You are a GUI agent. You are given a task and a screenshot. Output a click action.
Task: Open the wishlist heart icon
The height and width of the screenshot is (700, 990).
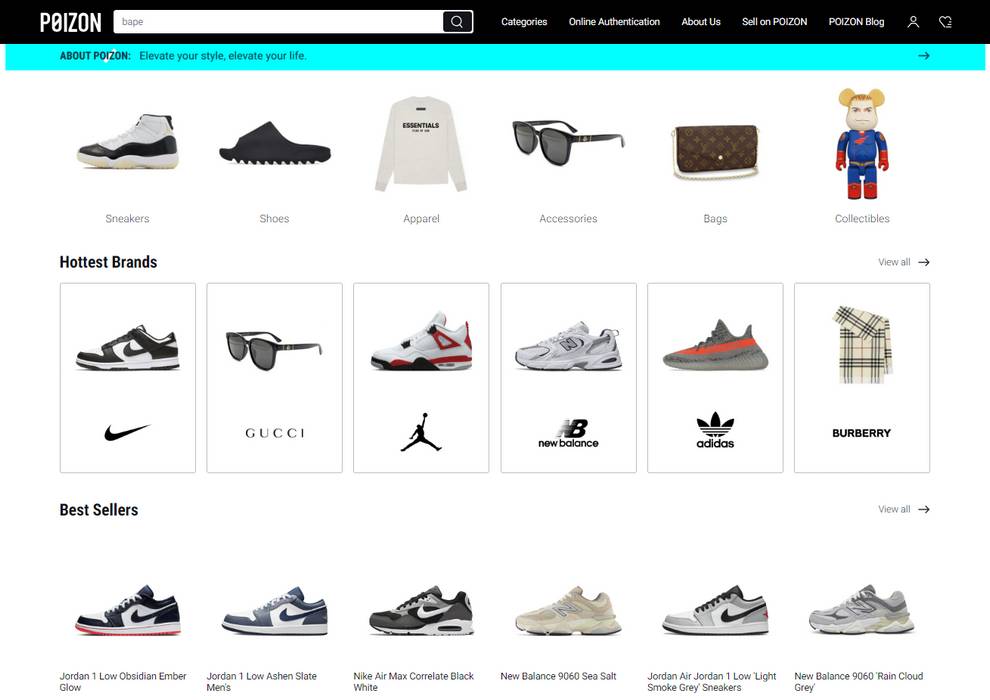(945, 22)
